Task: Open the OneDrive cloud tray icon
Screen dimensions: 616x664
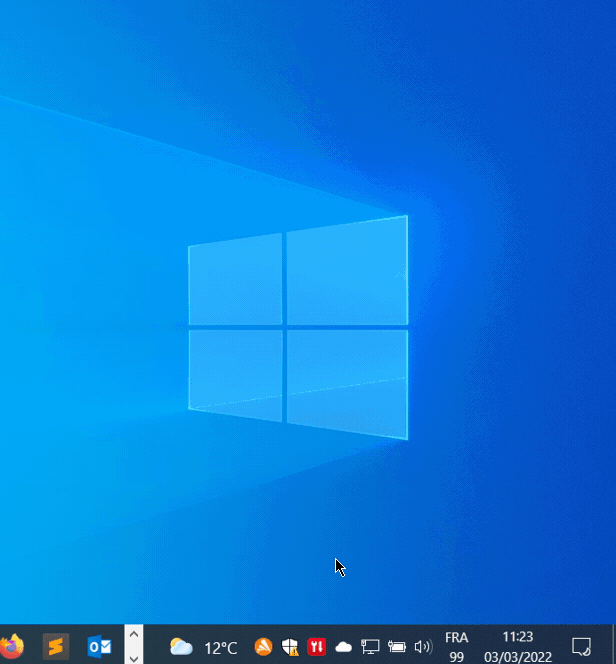Action: point(343,647)
